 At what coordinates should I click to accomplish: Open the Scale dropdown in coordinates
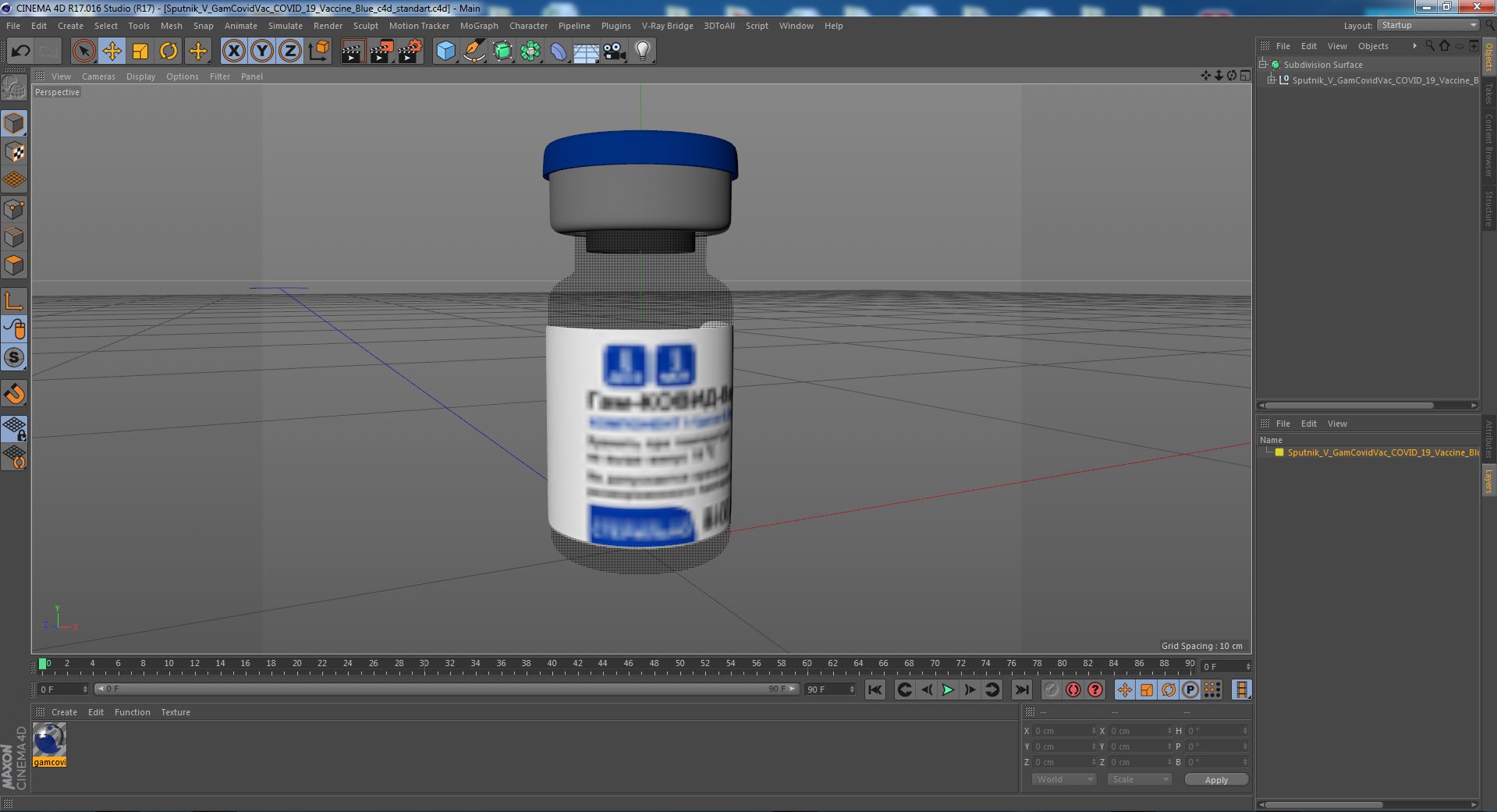tap(1140, 779)
